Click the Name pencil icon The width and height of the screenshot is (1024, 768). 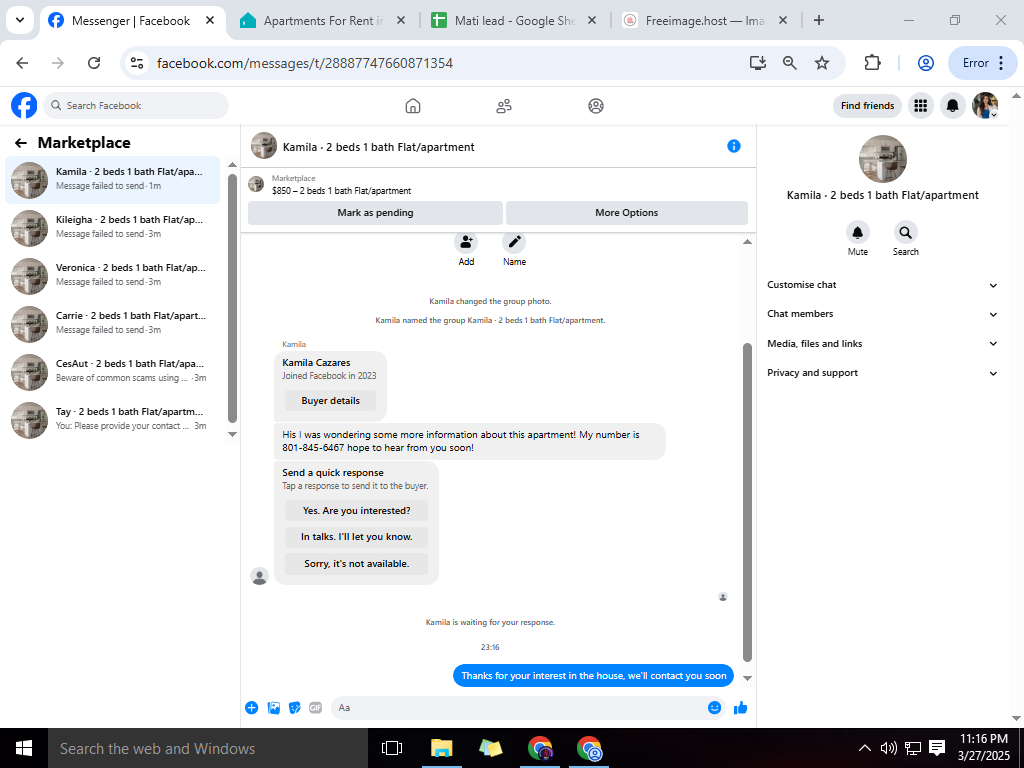click(514, 242)
